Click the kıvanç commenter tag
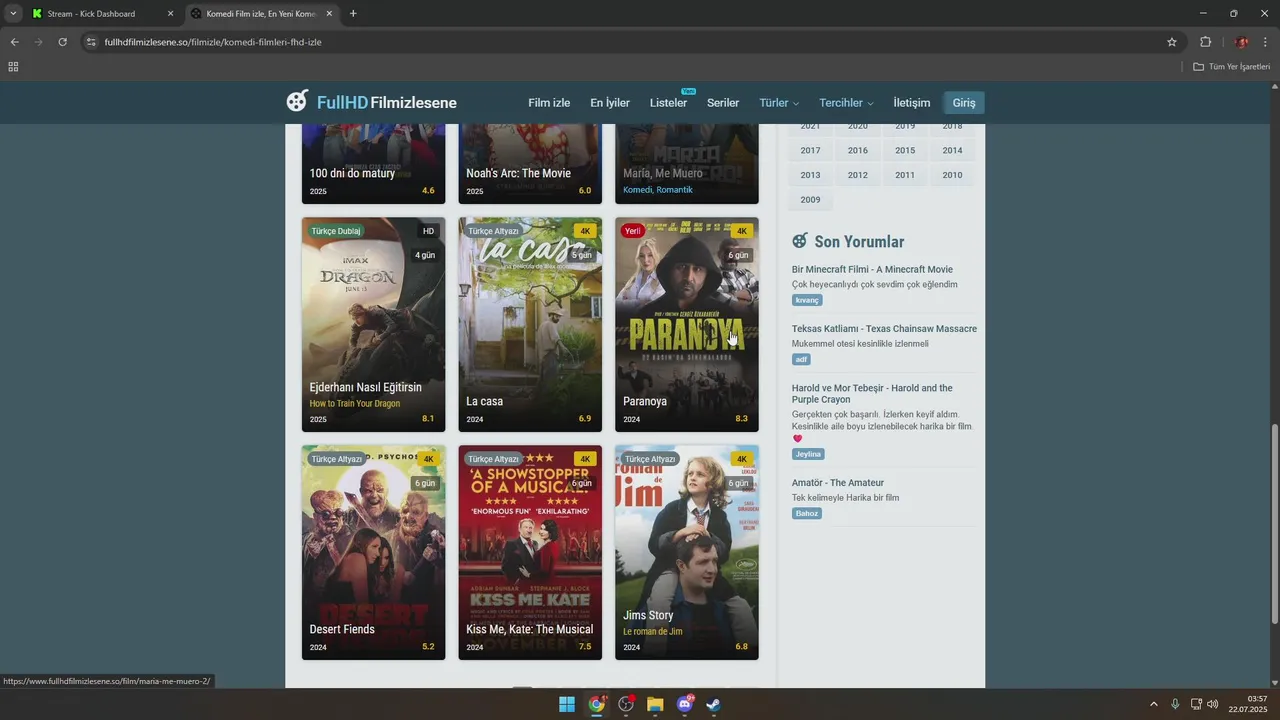The image size is (1280, 720). click(807, 300)
